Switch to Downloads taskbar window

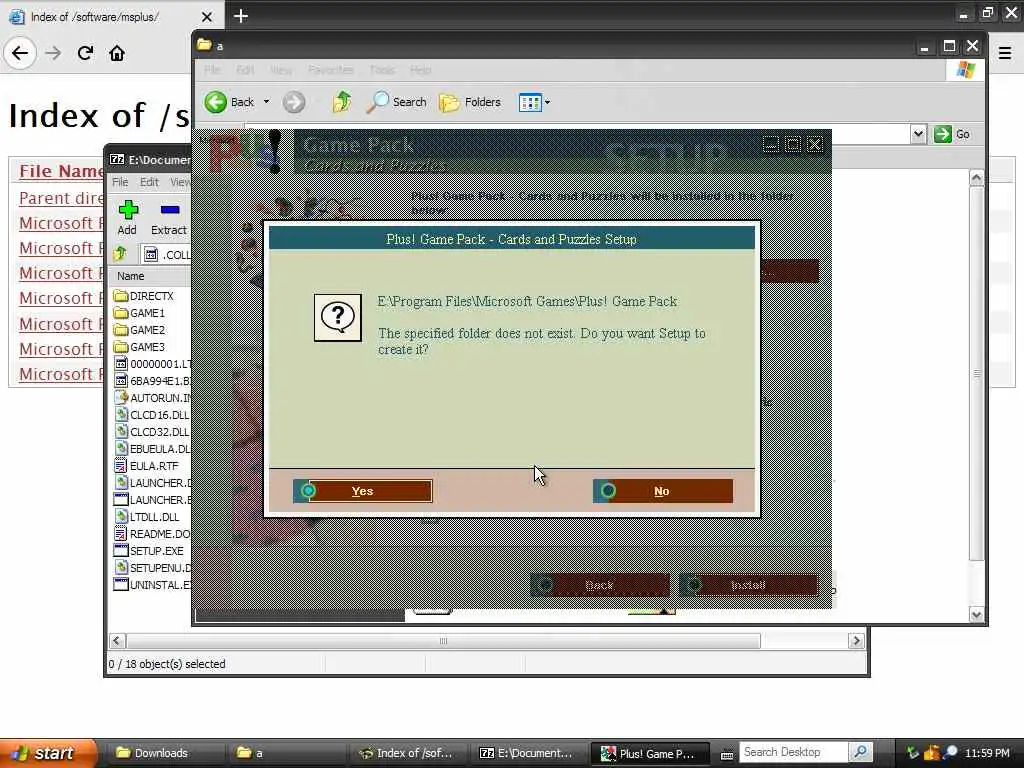tap(163, 753)
